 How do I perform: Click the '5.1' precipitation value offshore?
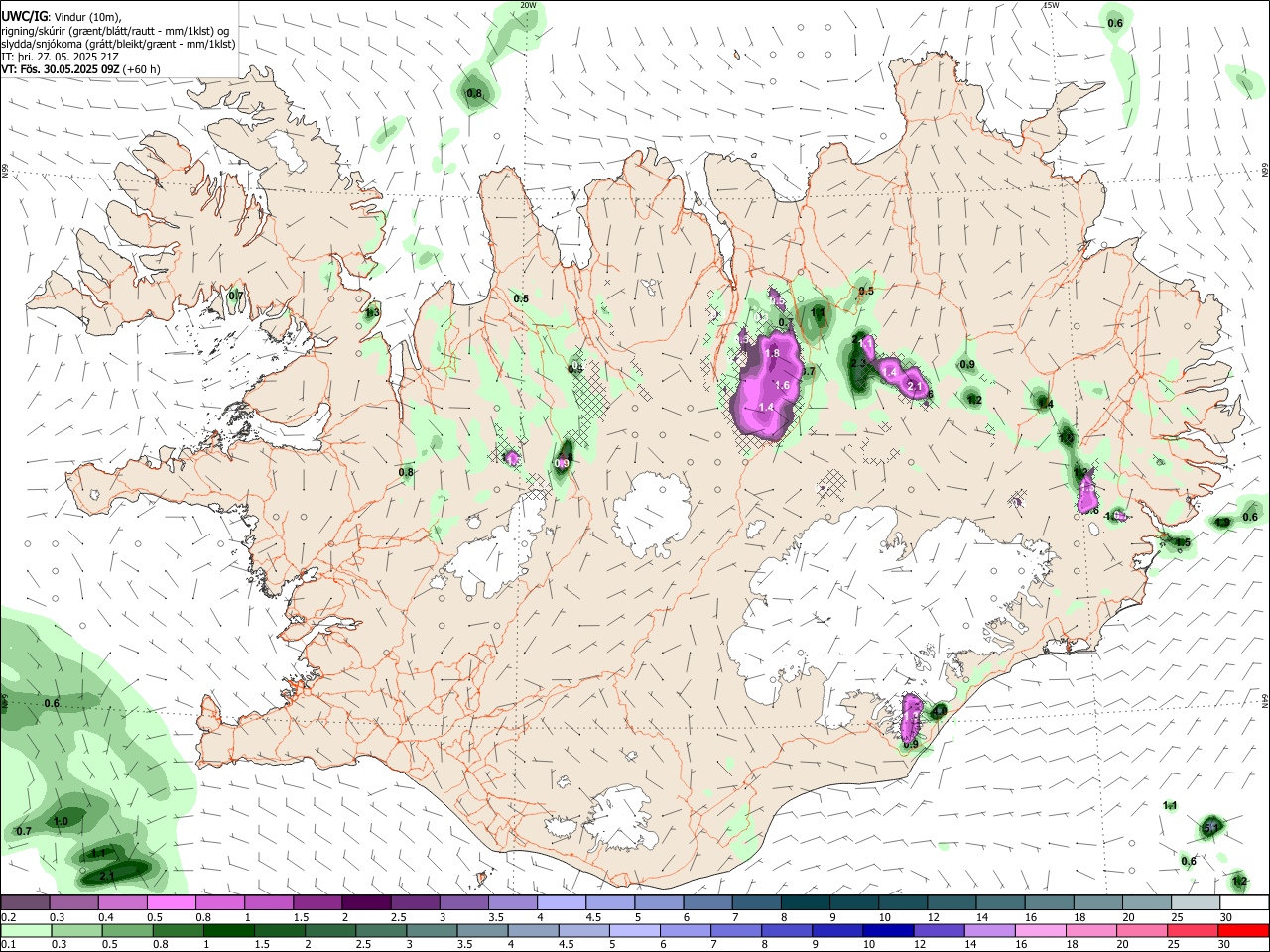[x=1210, y=826]
